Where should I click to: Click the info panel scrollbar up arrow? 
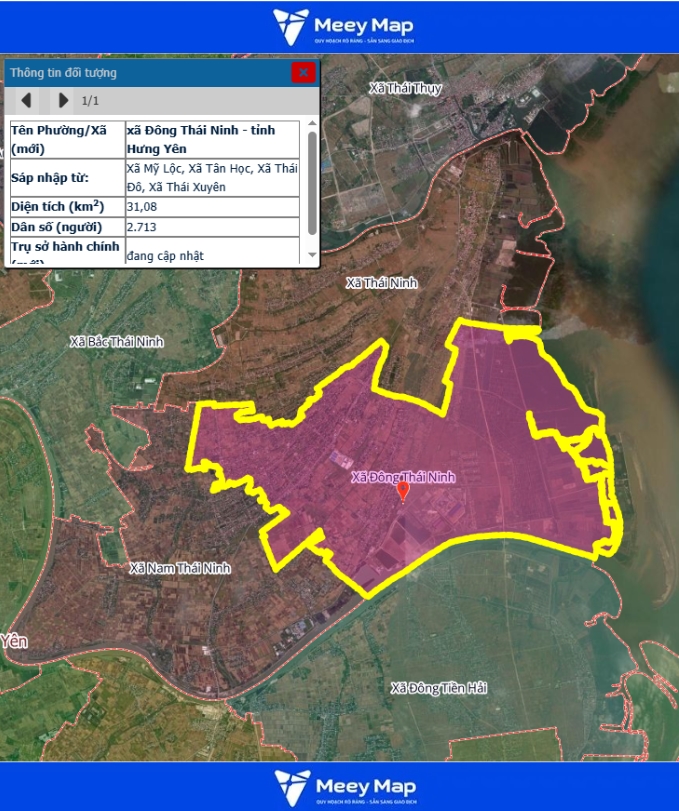(x=312, y=124)
